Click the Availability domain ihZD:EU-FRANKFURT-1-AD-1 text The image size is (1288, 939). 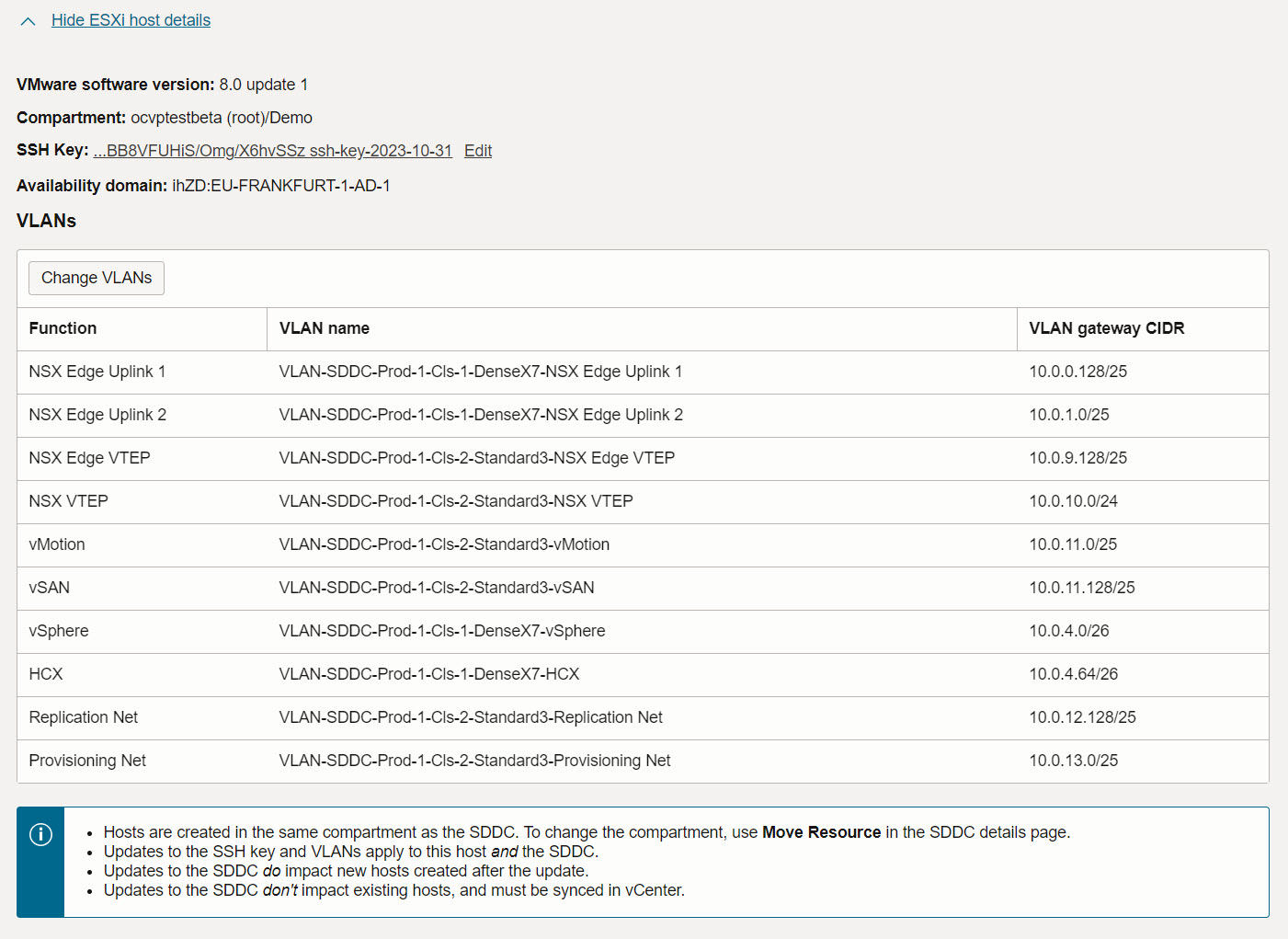(203, 186)
